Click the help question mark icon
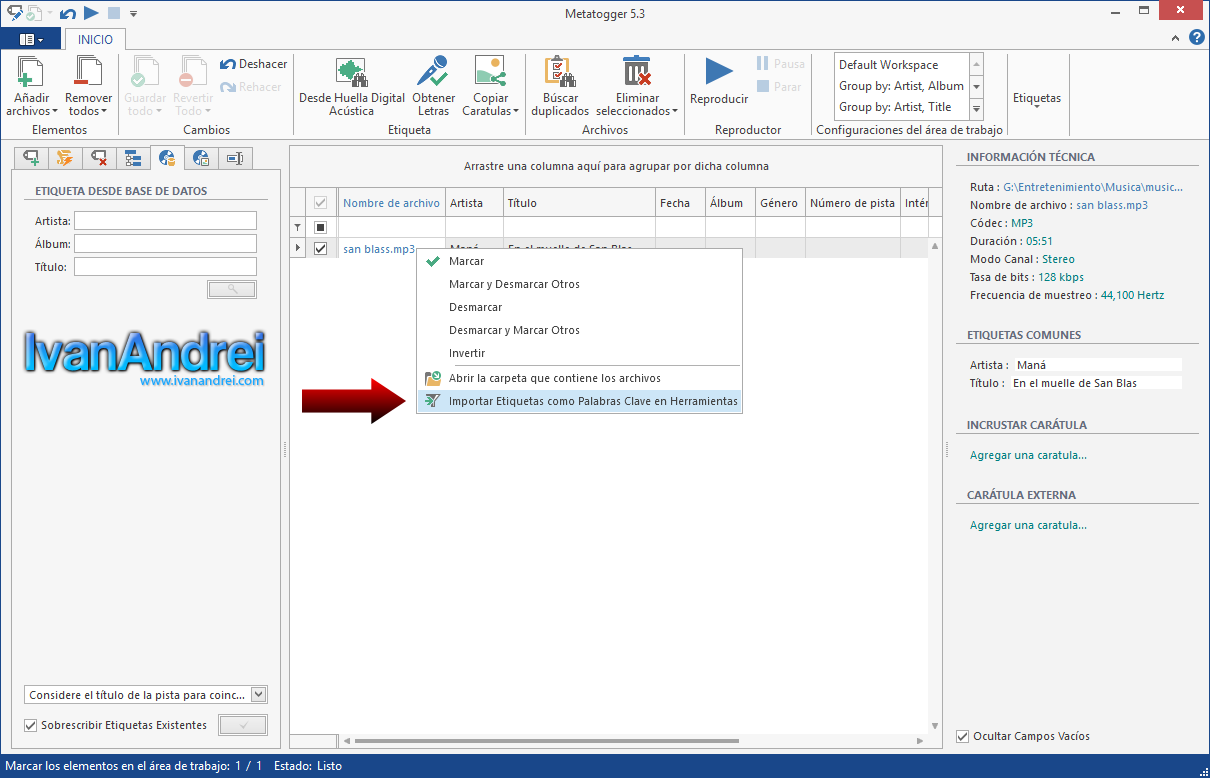1210x778 pixels. (1196, 38)
